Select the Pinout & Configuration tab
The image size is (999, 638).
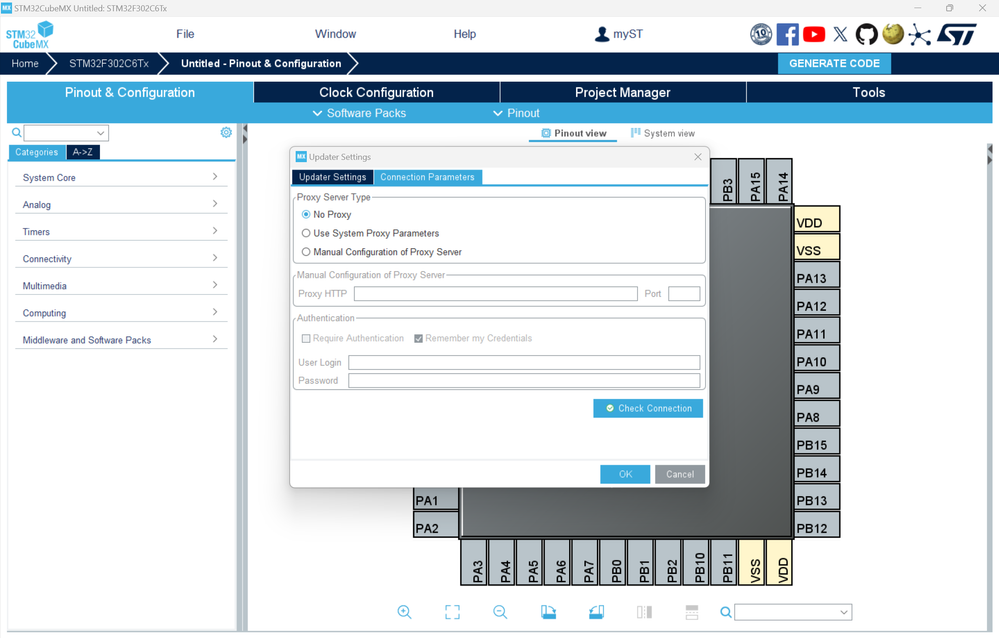130,92
